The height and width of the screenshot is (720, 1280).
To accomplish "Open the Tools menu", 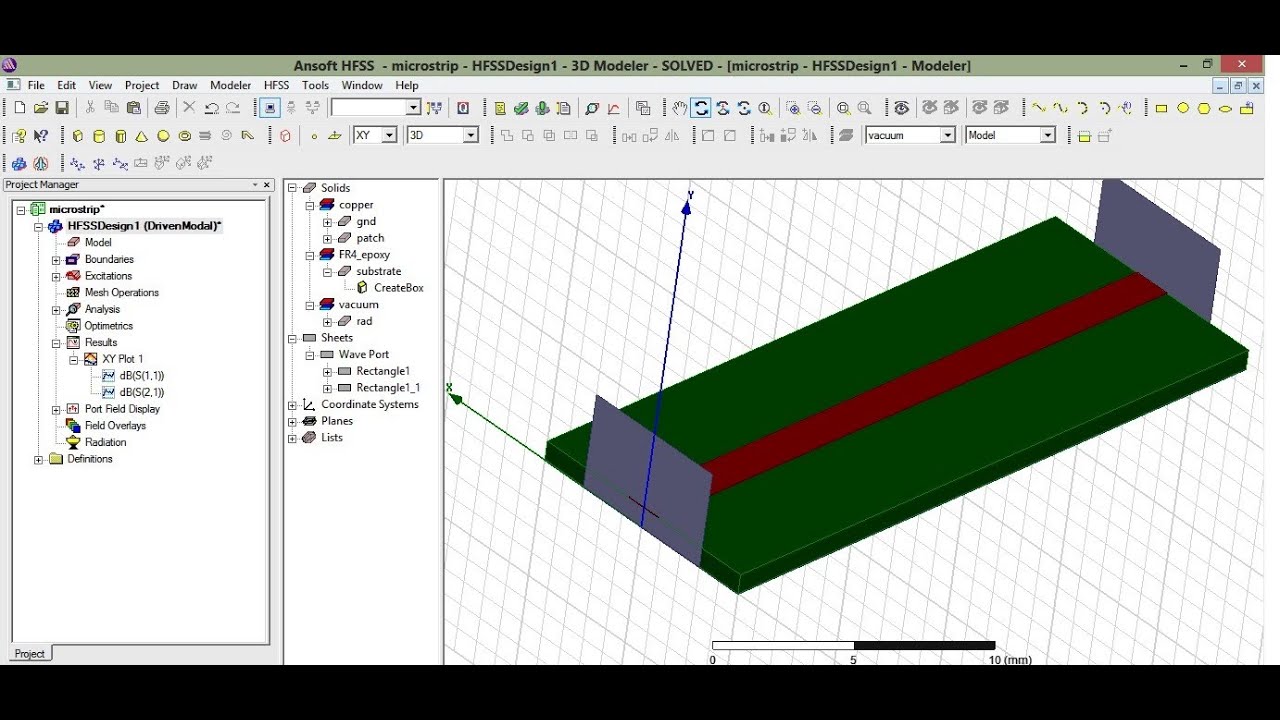I will point(315,85).
